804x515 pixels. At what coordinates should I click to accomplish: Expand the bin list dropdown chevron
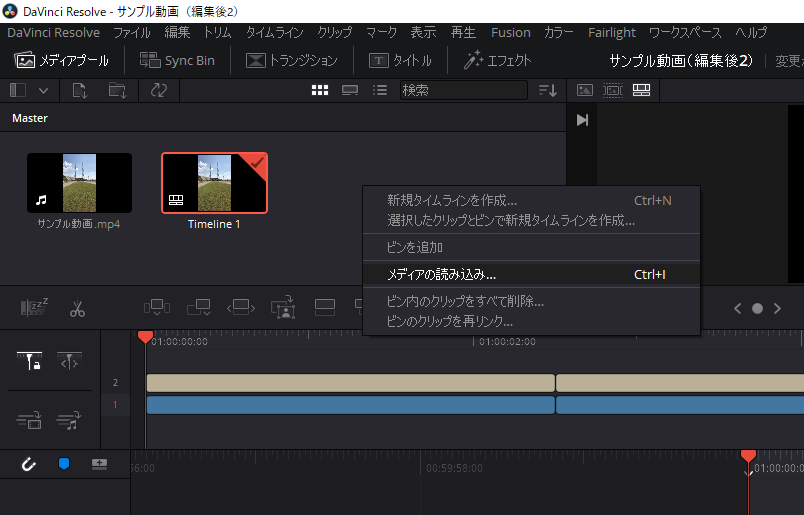[44, 91]
